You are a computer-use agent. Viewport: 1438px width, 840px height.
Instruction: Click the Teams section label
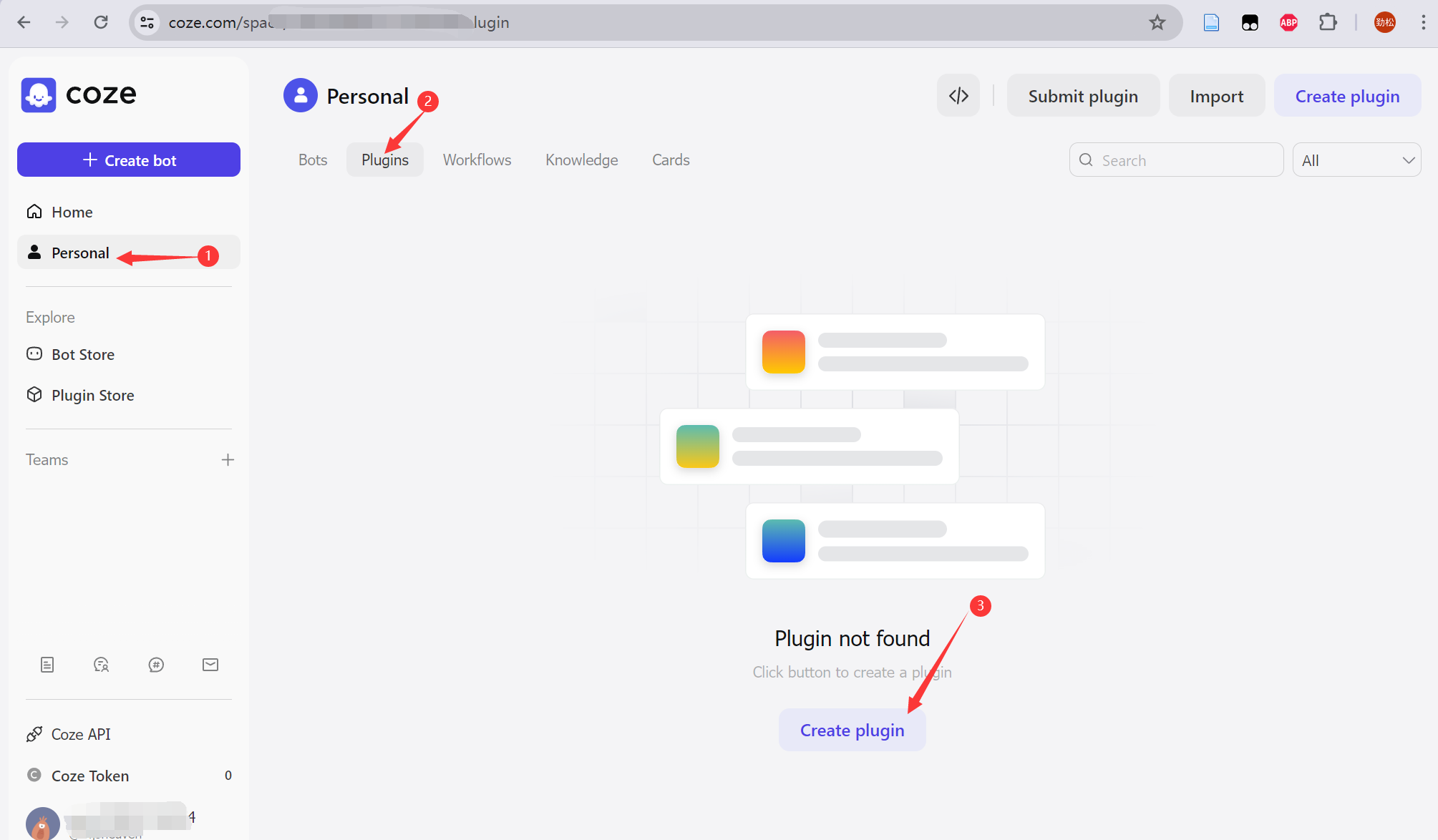click(x=47, y=459)
